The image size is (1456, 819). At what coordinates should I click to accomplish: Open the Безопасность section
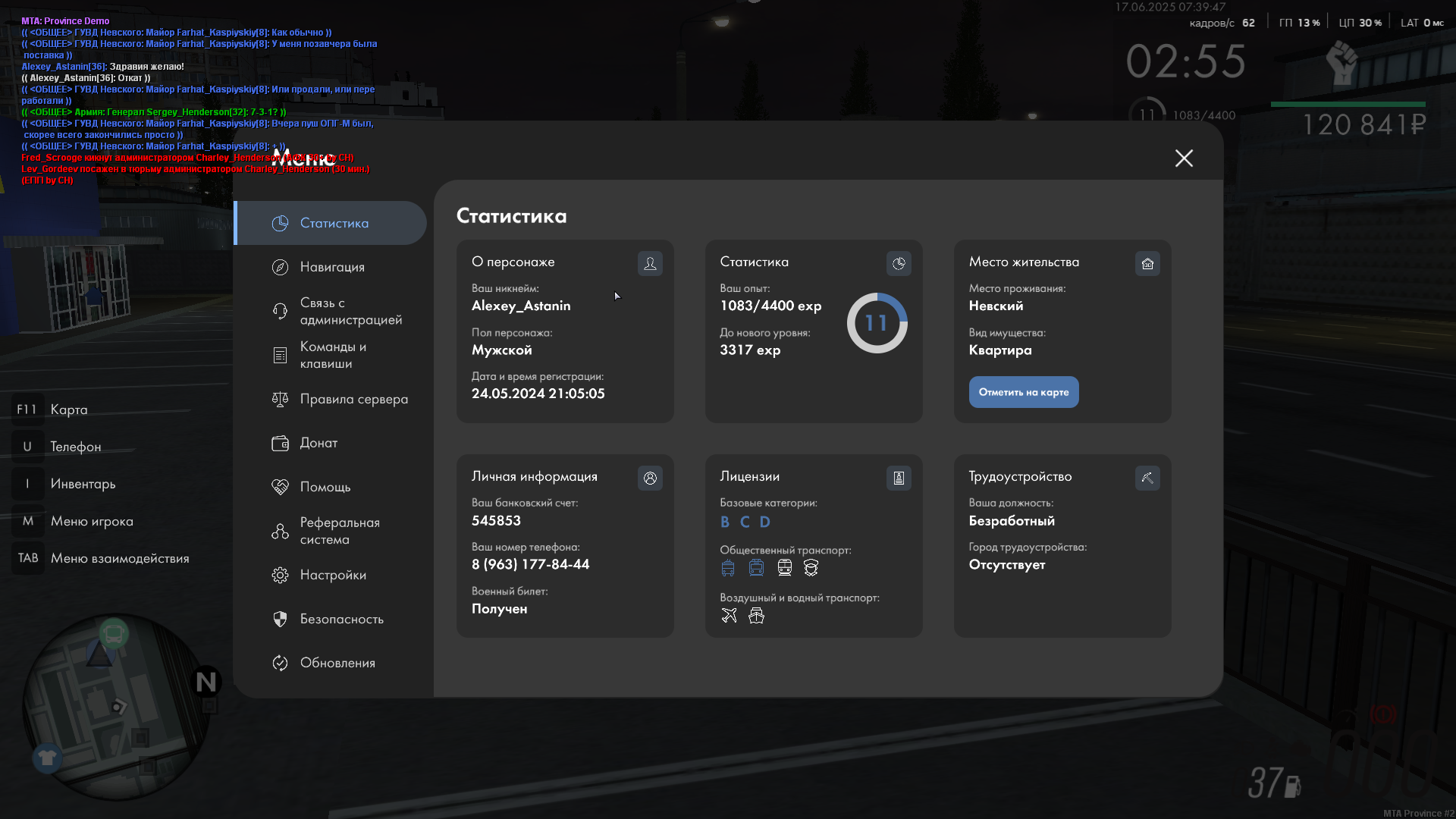341,619
